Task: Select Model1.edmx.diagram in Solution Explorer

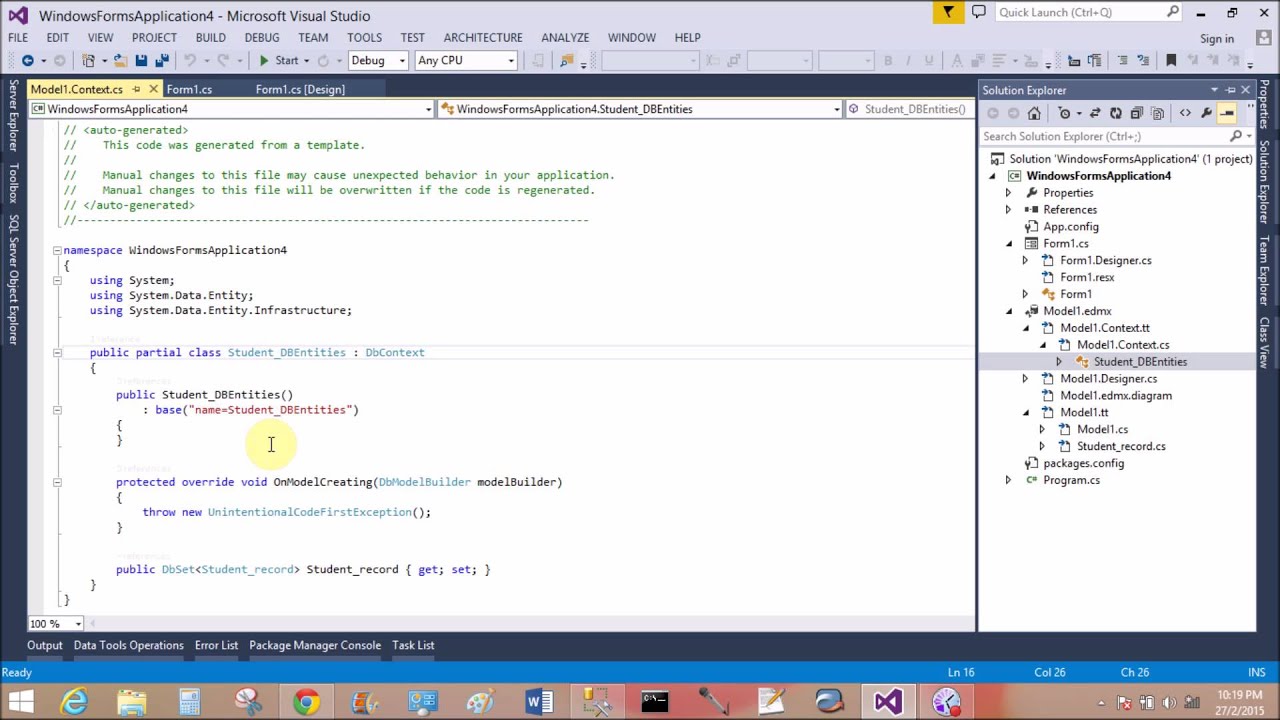Action: click(1115, 395)
